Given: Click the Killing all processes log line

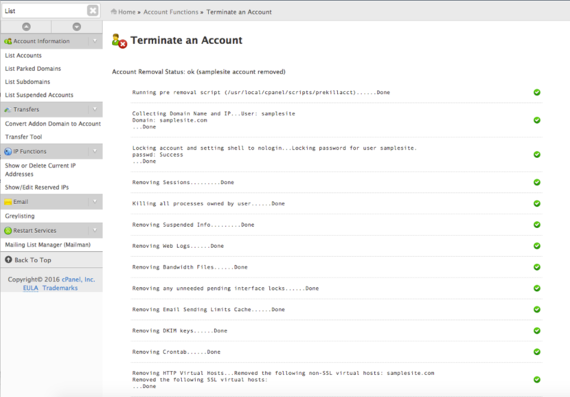Looking at the screenshot, I should pyautogui.click(x=208, y=204).
